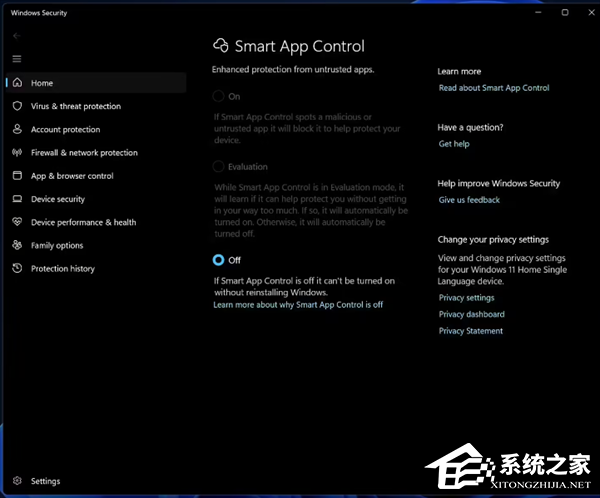Click the Protection history clock icon
Viewport: 600px width, 498px height.
pos(17,268)
